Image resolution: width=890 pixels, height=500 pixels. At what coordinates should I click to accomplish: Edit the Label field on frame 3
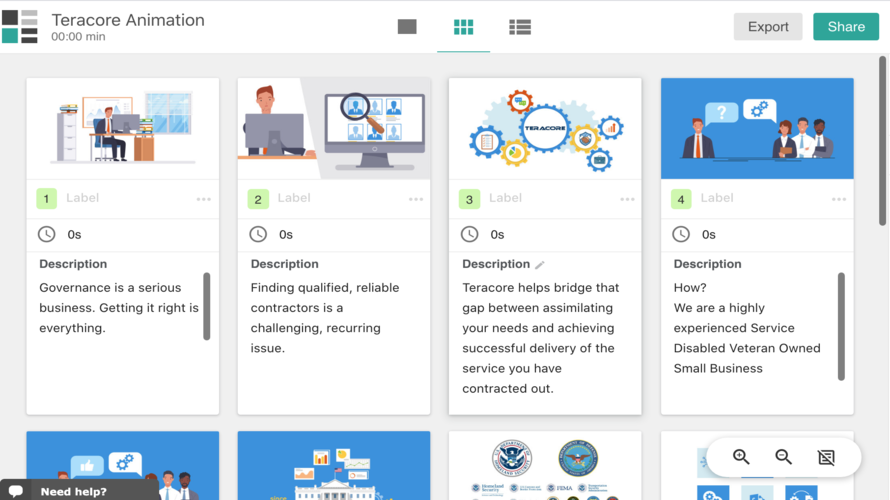click(505, 198)
